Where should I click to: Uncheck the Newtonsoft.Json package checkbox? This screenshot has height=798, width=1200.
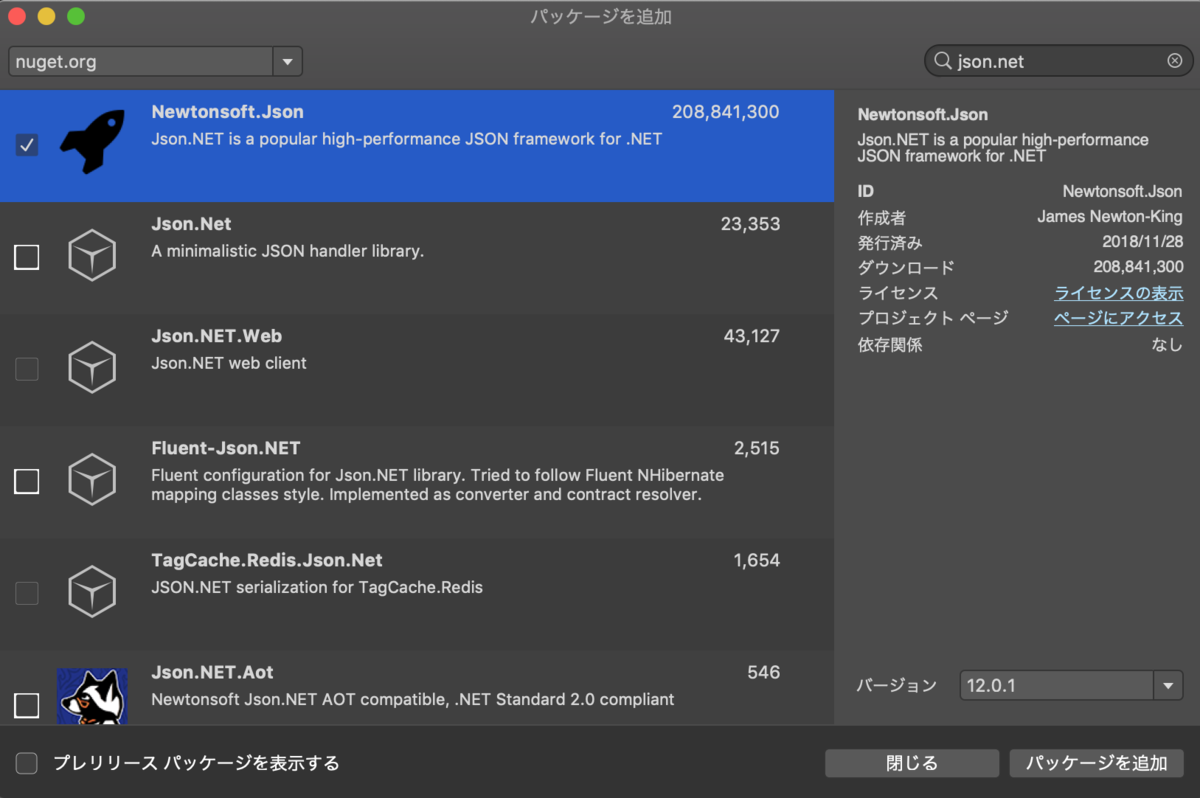click(x=26, y=145)
